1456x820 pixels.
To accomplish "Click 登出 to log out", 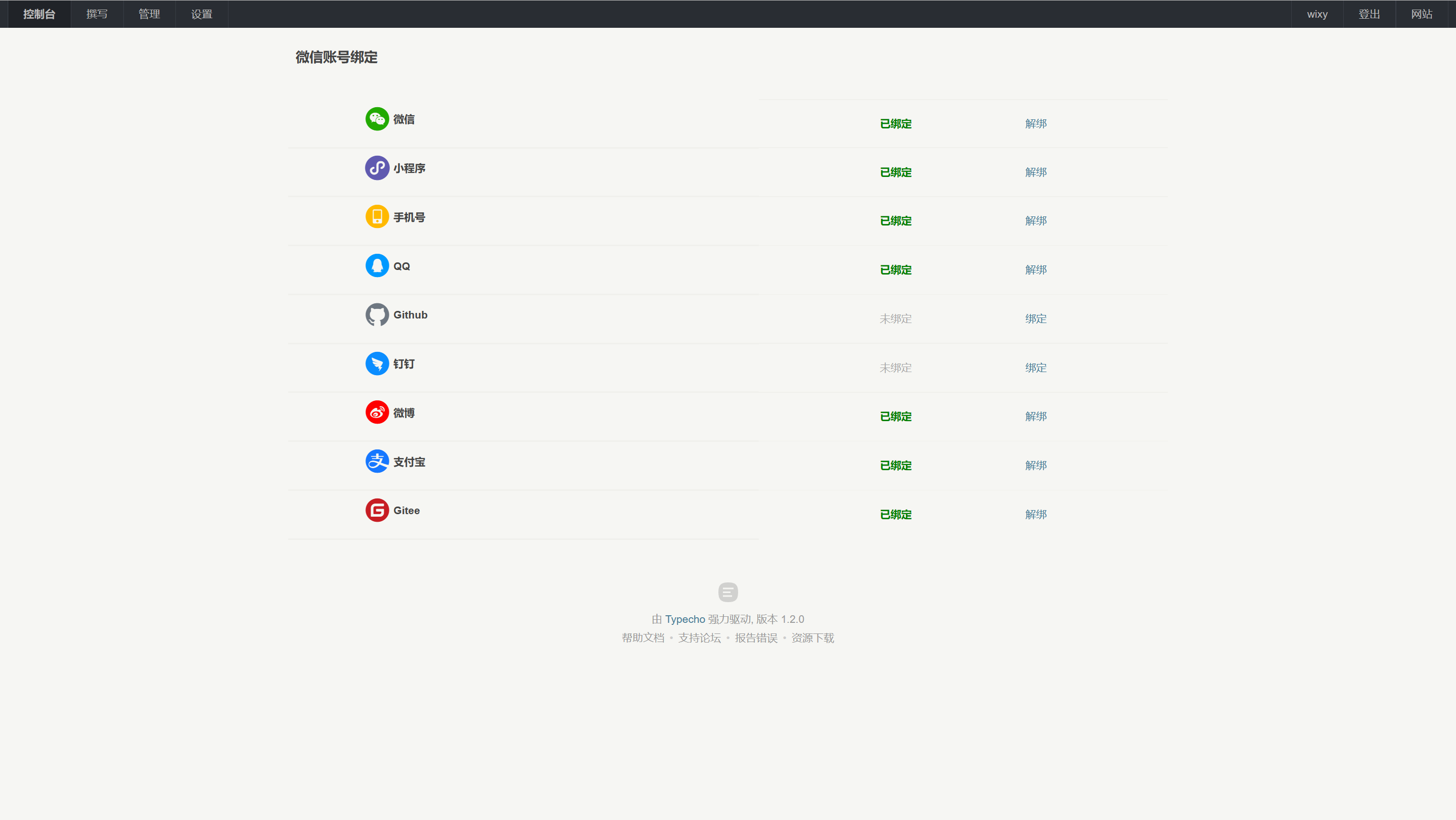I will [x=1369, y=14].
